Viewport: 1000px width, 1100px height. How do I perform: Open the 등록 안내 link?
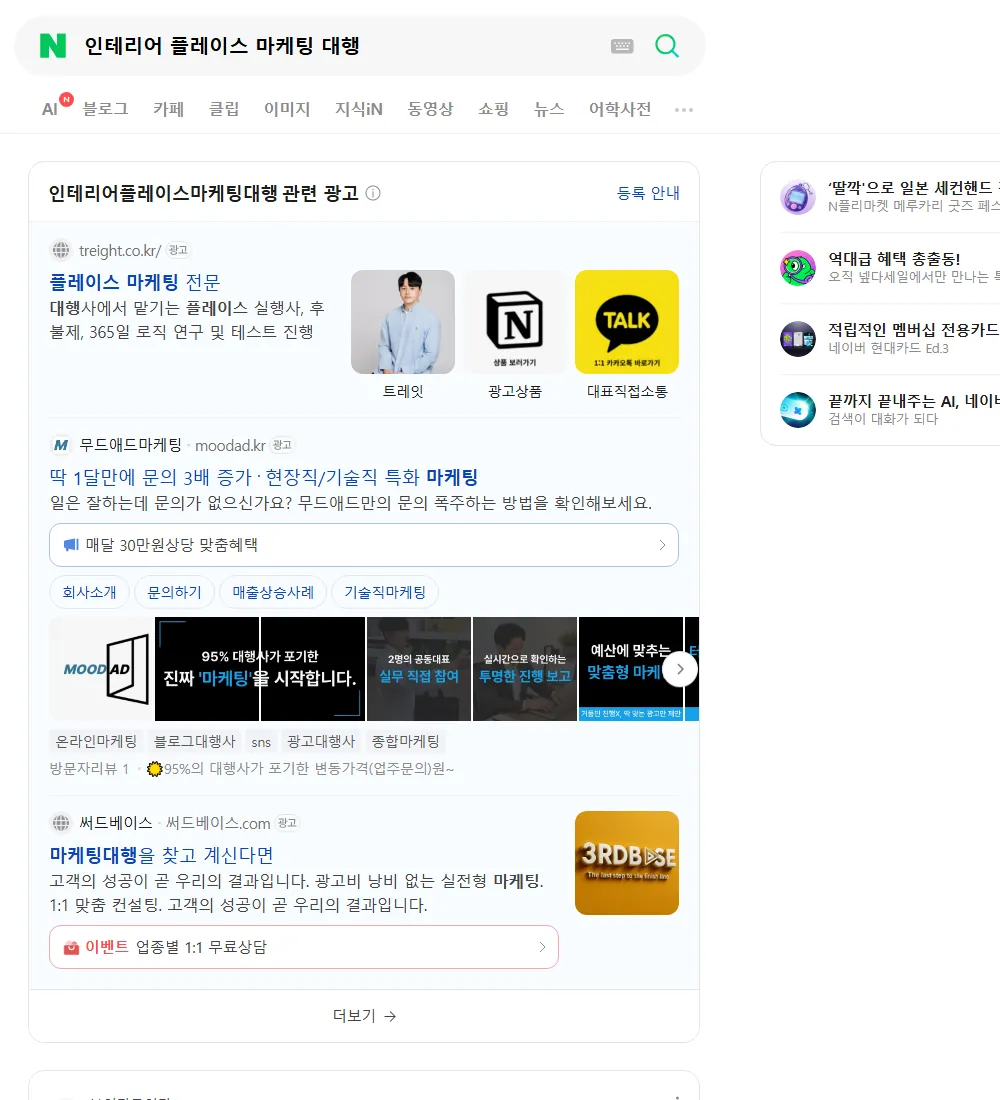pos(648,193)
